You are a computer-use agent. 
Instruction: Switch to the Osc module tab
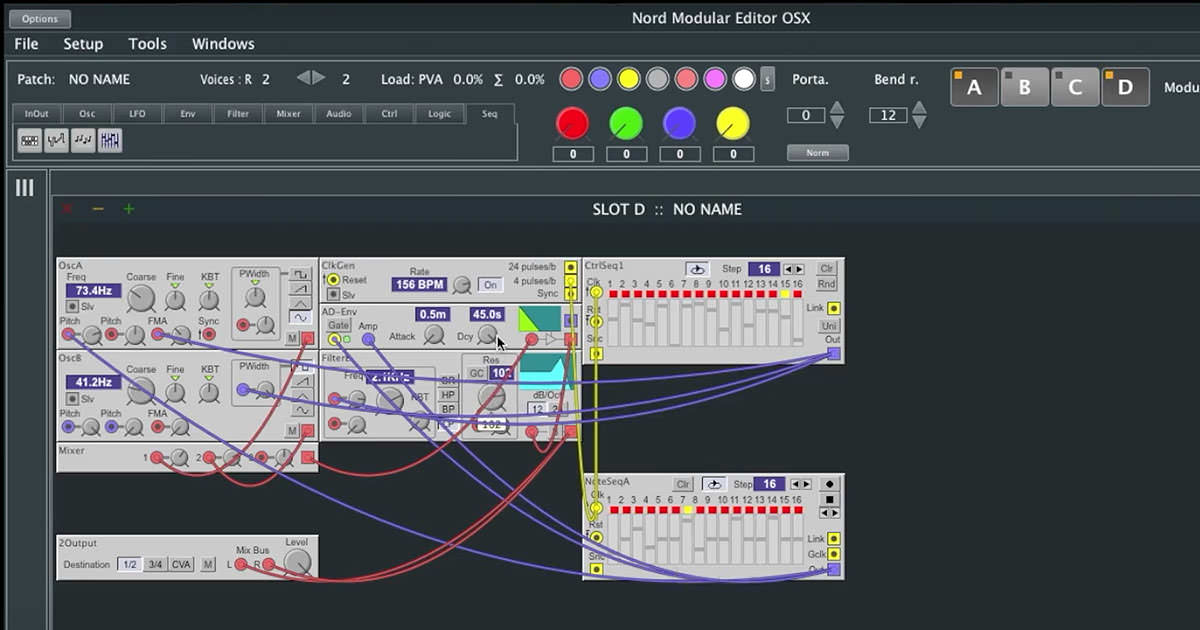coord(87,114)
